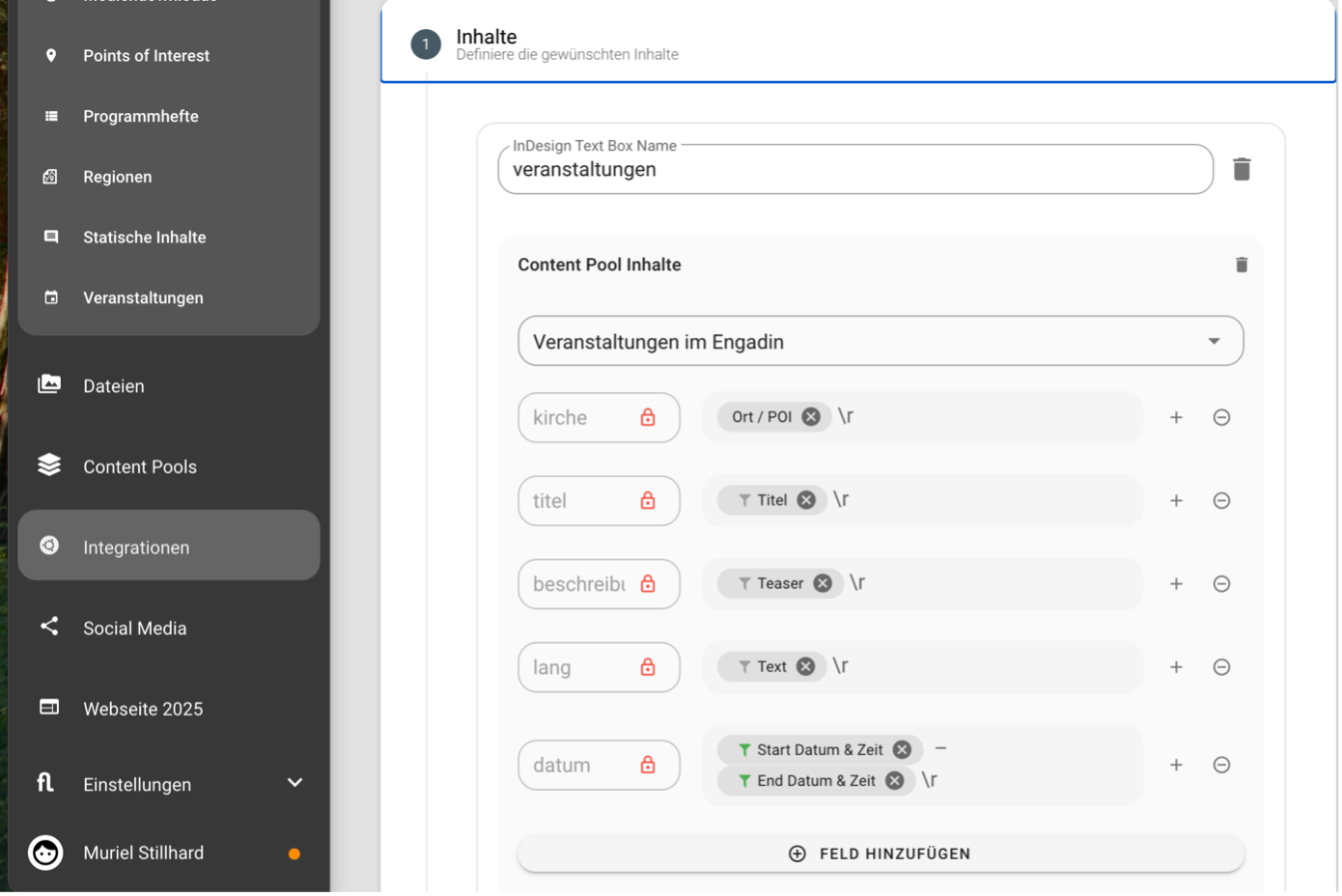This screenshot has height=896, width=1342.
Task: Delete the InDesign text box 'veranstaltungen'
Action: [x=1242, y=169]
